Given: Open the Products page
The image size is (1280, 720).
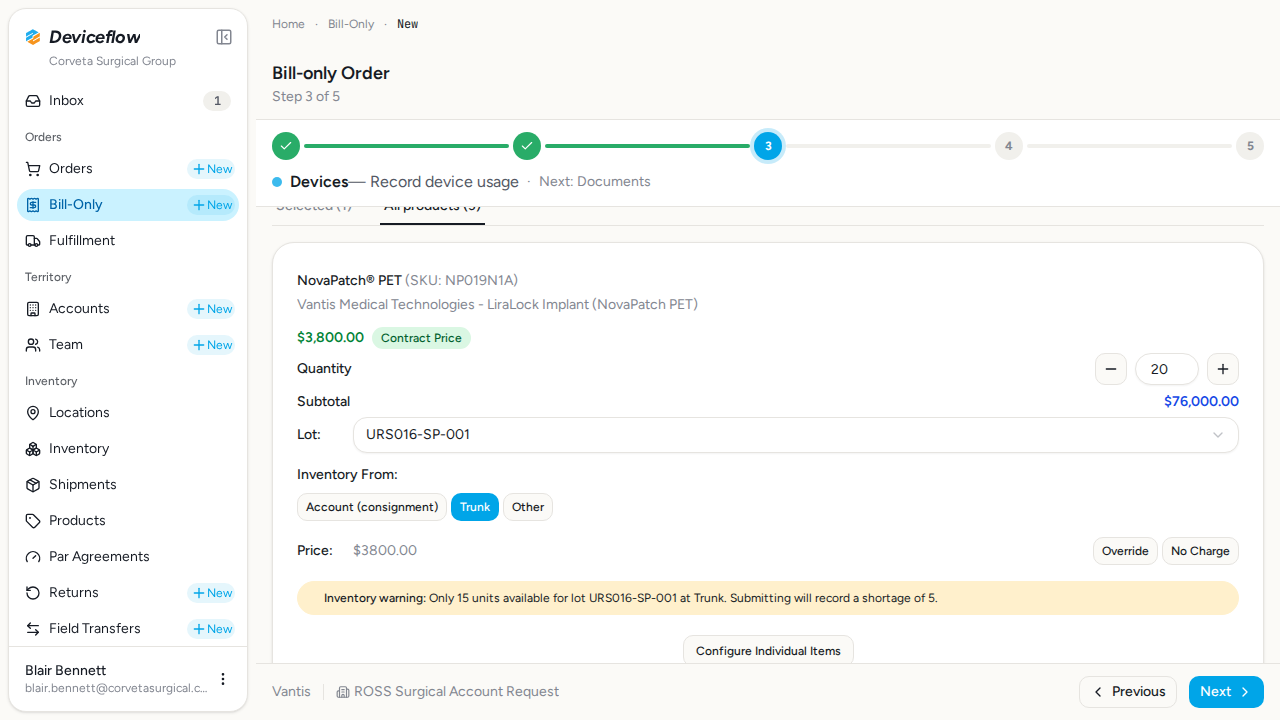Looking at the screenshot, I should point(128,521).
